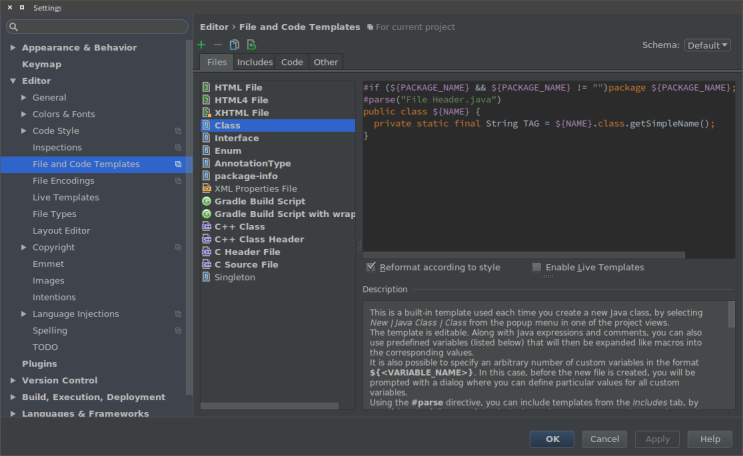743x456 pixels.
Task: Expand the Code Style node
Action: click(x=24, y=131)
